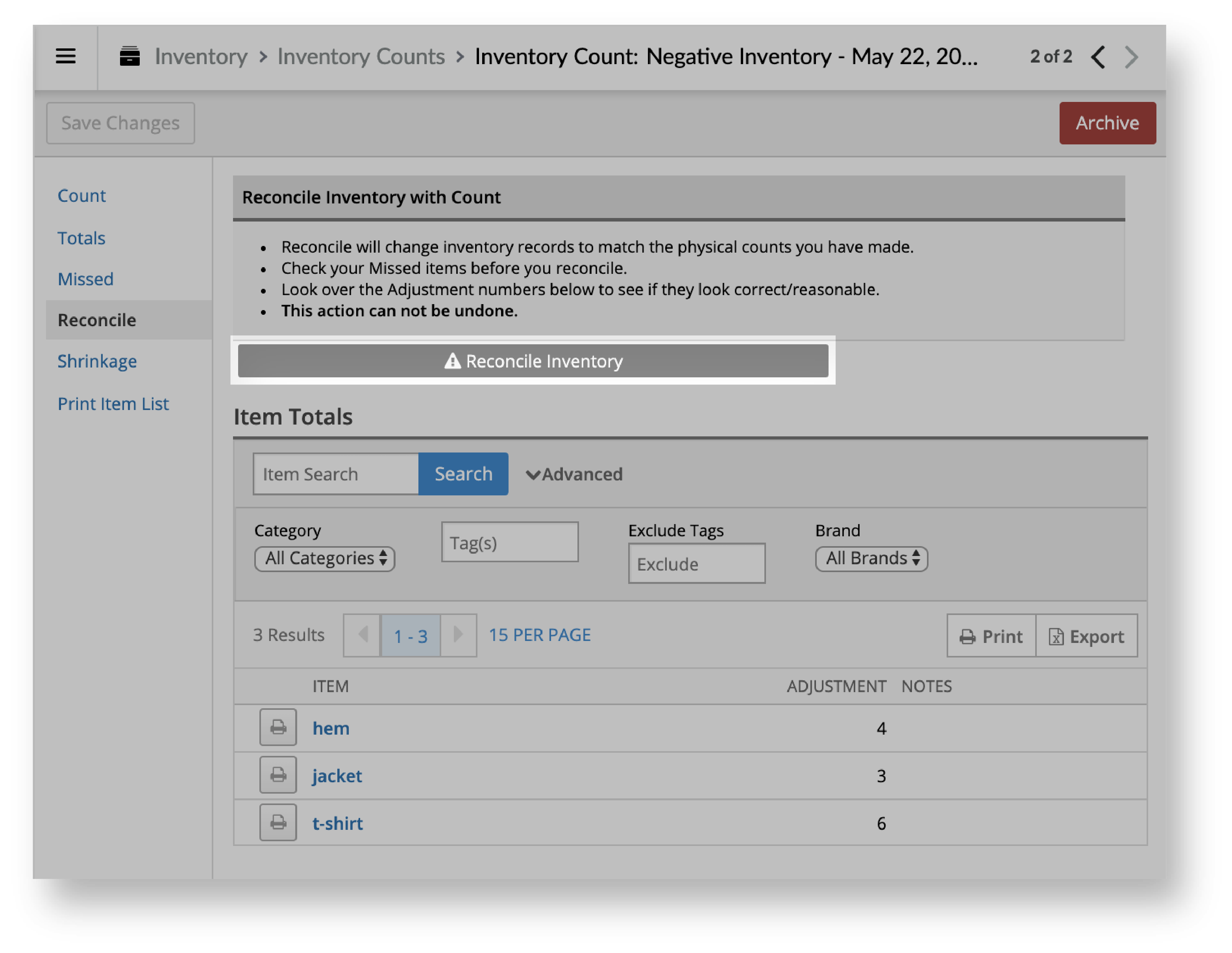The height and width of the screenshot is (953, 1232).
Task: Click the Reconcile Inventory button
Action: click(x=533, y=361)
